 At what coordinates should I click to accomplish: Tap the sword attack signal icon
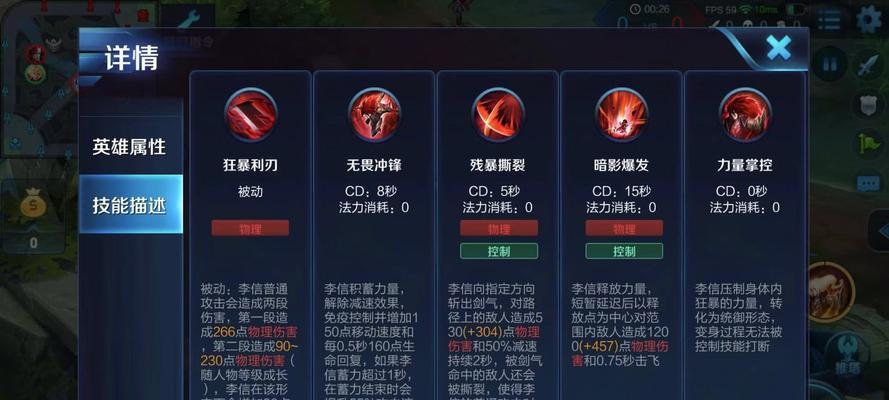pos(868,65)
